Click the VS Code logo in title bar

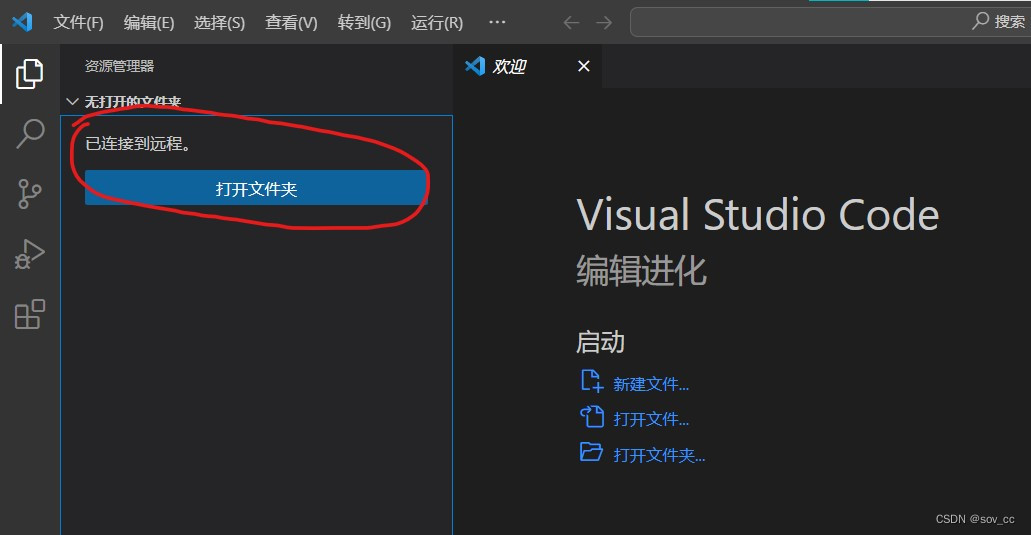(x=22, y=22)
